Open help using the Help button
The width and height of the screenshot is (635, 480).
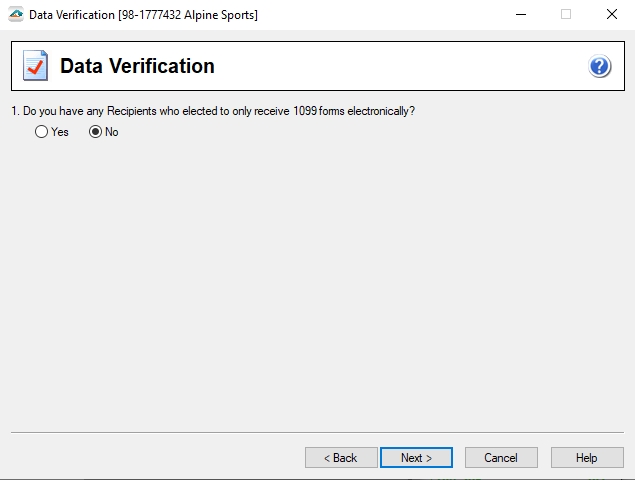[x=586, y=457]
